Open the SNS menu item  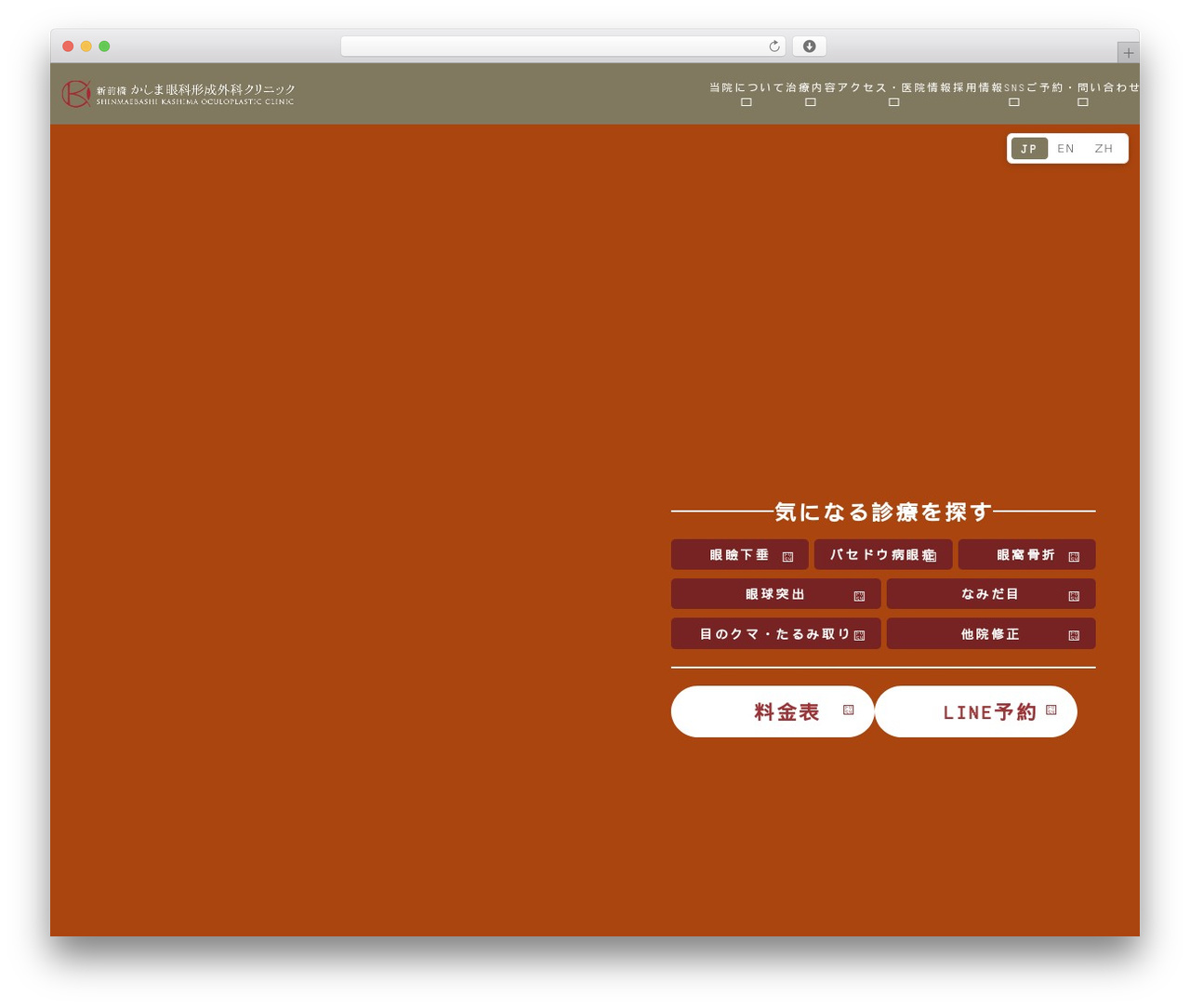click(x=1014, y=87)
